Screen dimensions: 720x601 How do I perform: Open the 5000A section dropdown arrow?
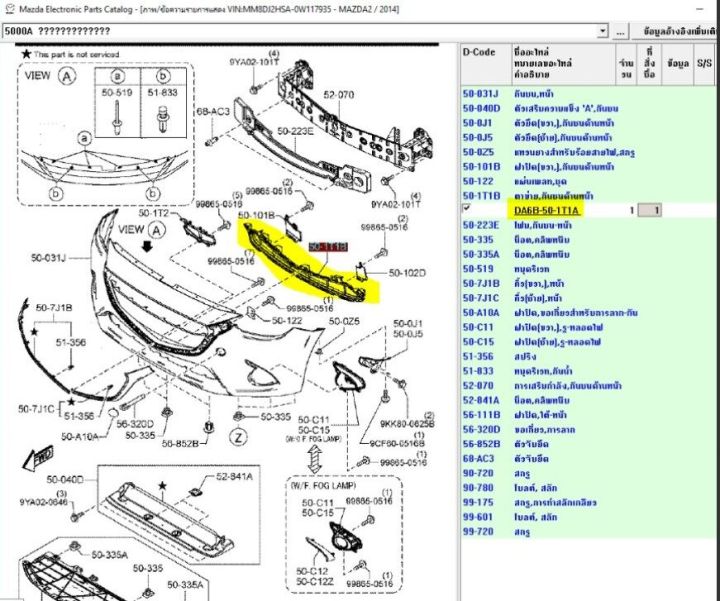601,31
